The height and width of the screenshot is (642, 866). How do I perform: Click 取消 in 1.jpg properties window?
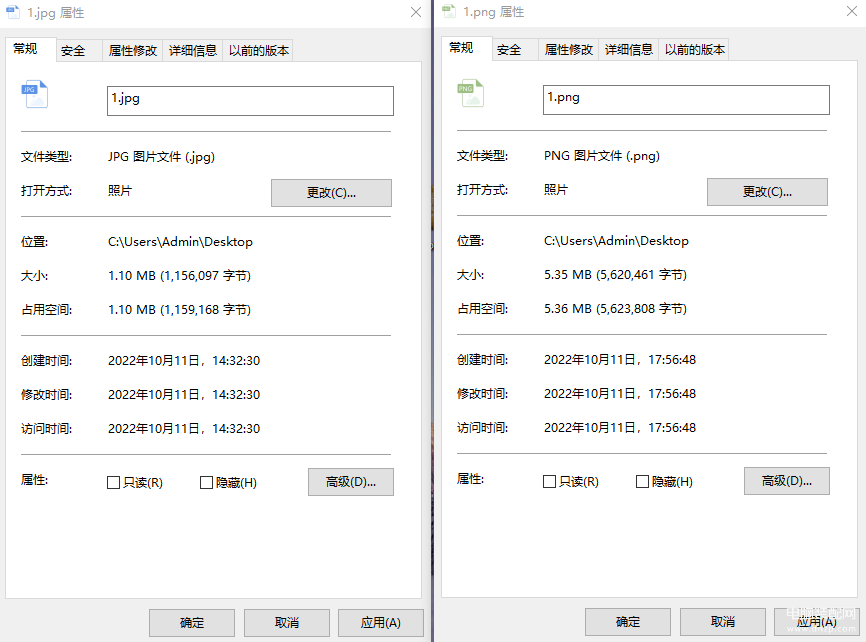pyautogui.click(x=287, y=623)
